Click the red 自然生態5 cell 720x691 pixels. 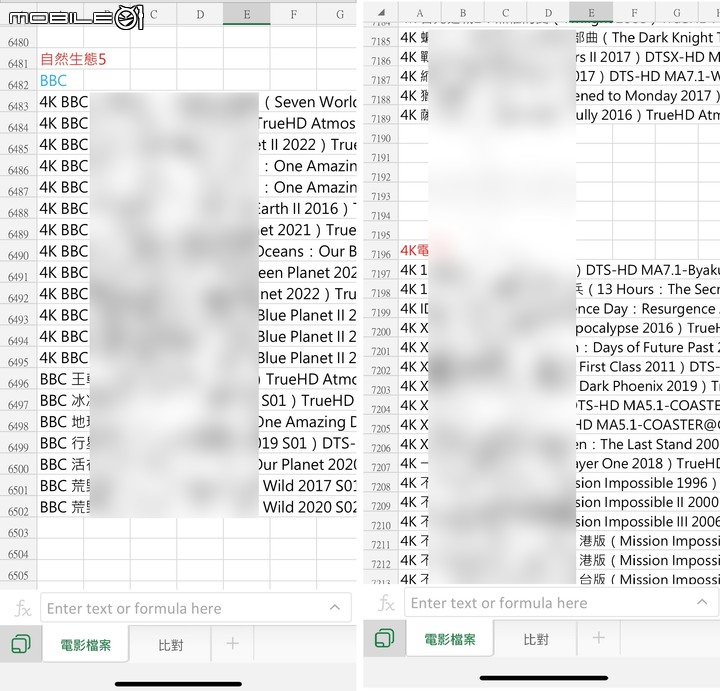coord(73,59)
